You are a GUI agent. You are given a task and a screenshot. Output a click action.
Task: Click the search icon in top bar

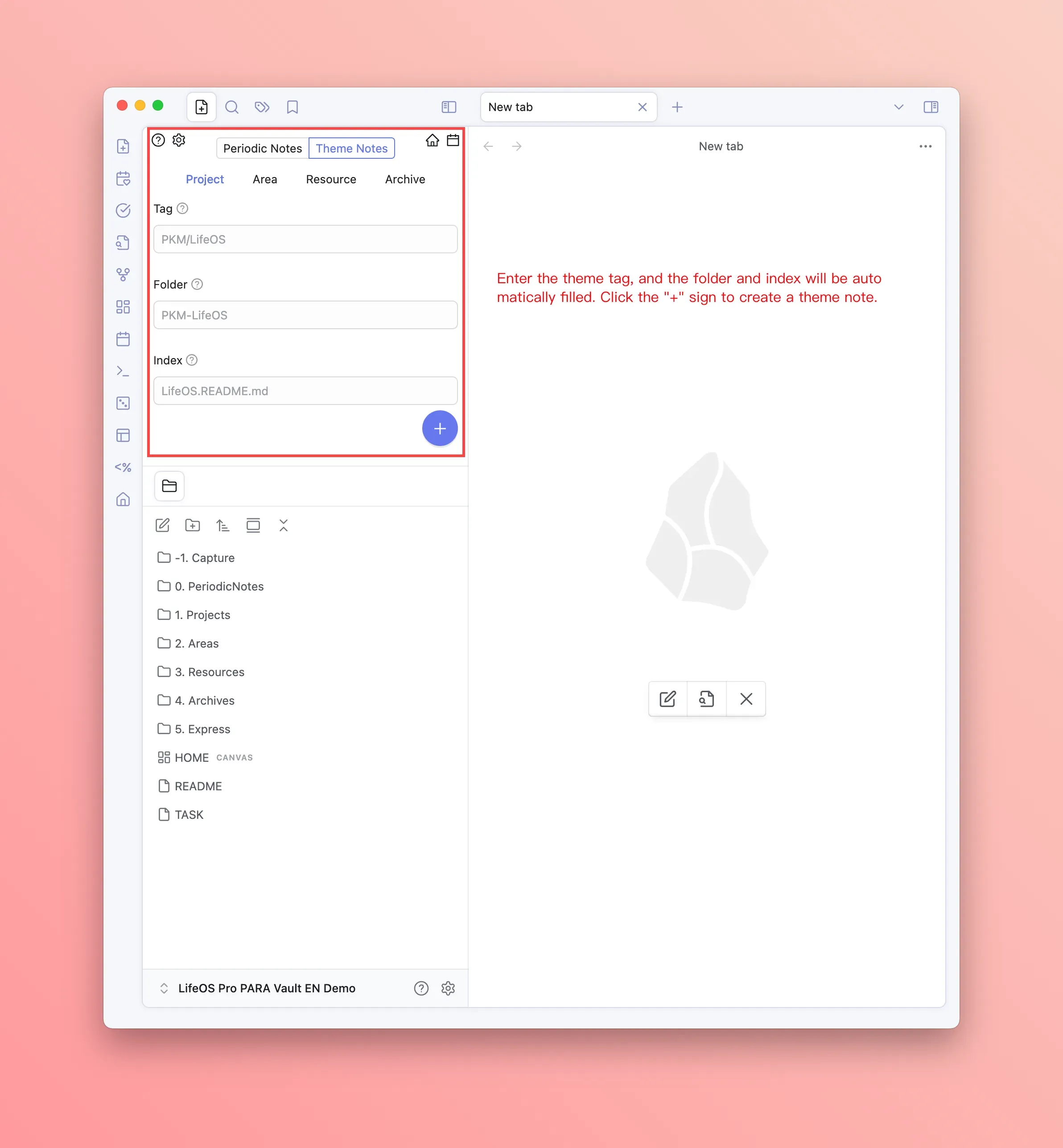click(x=232, y=107)
